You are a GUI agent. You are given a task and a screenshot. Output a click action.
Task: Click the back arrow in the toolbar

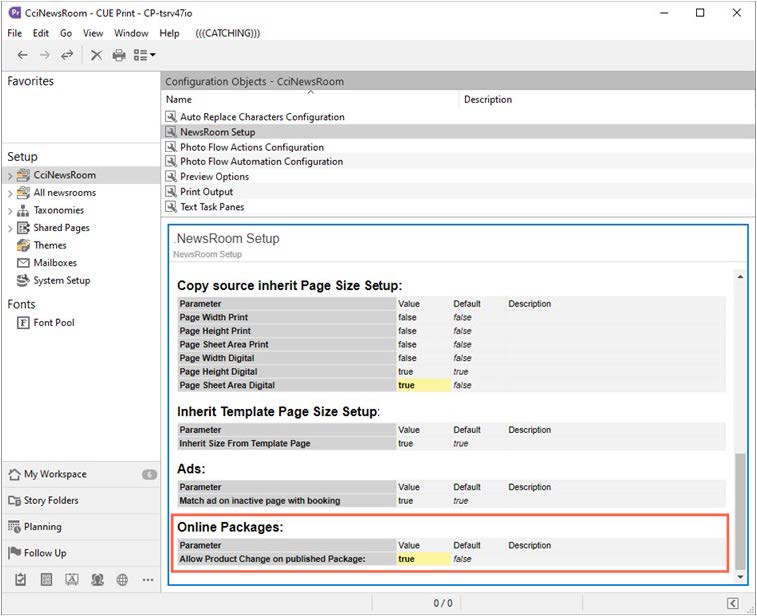point(22,55)
